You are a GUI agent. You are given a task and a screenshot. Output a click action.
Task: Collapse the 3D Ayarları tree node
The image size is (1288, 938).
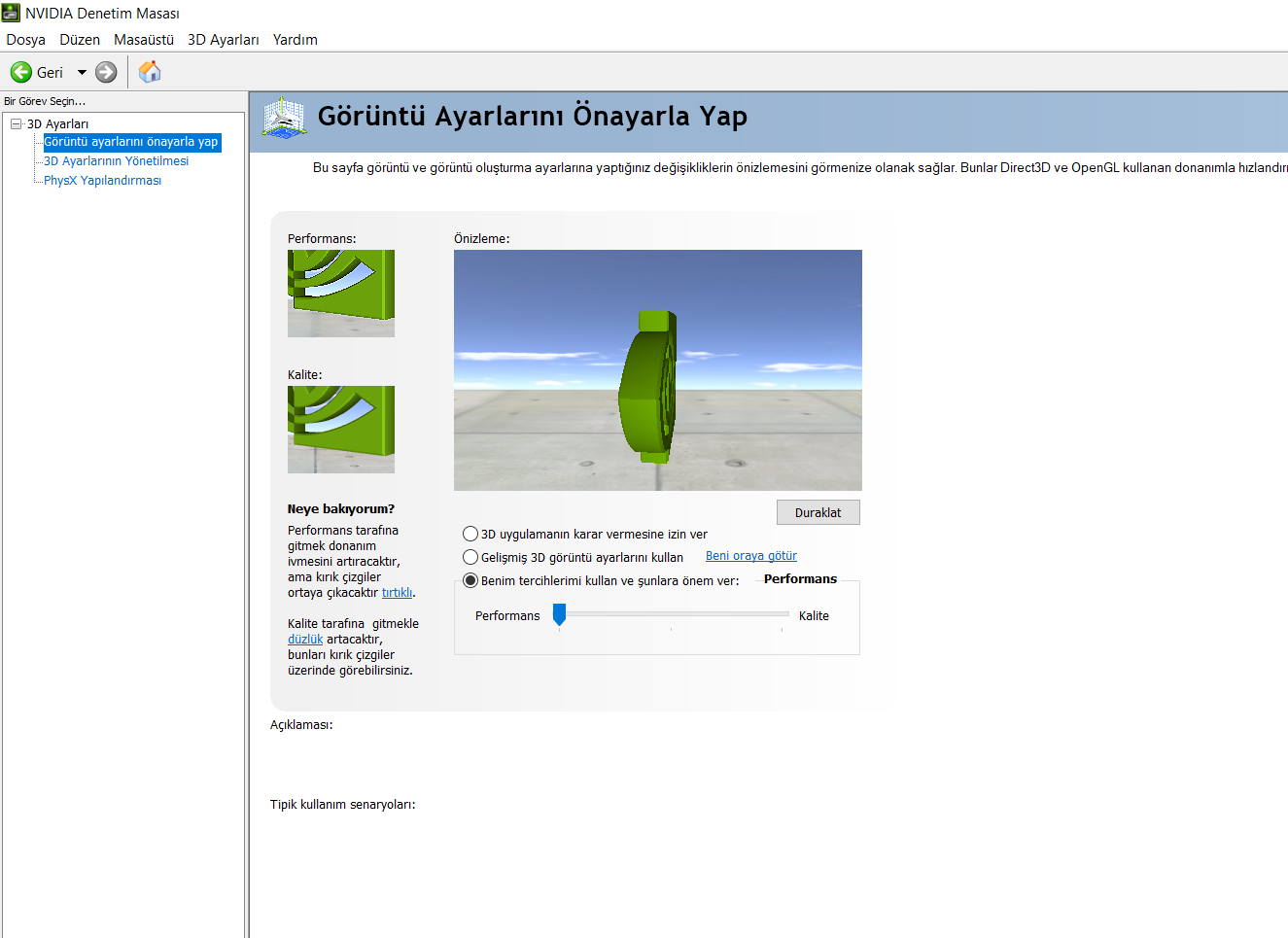tap(16, 123)
